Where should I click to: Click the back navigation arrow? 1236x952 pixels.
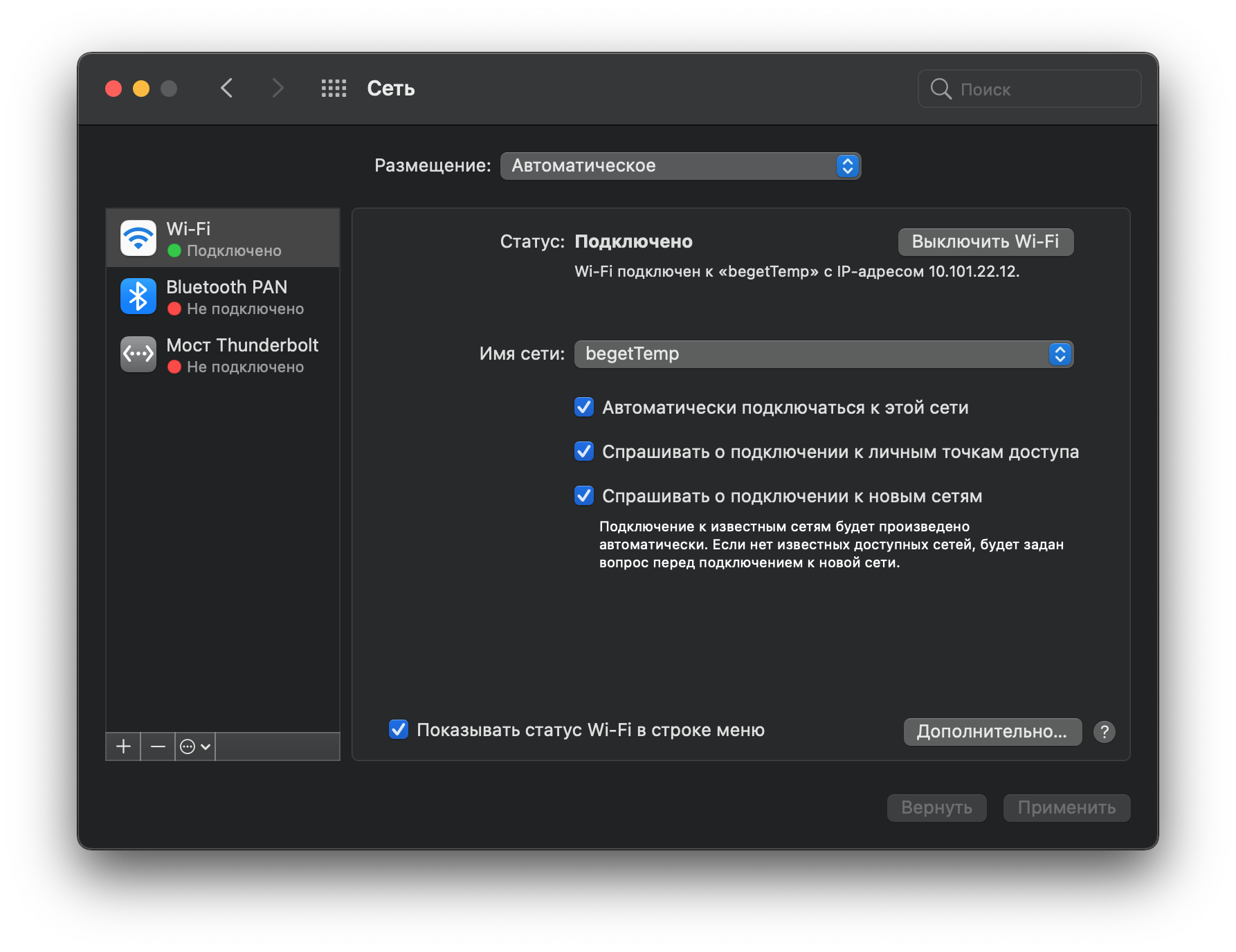[x=226, y=89]
